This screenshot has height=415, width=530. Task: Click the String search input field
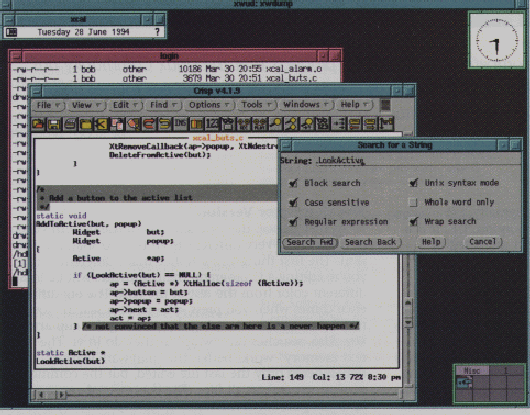417,160
